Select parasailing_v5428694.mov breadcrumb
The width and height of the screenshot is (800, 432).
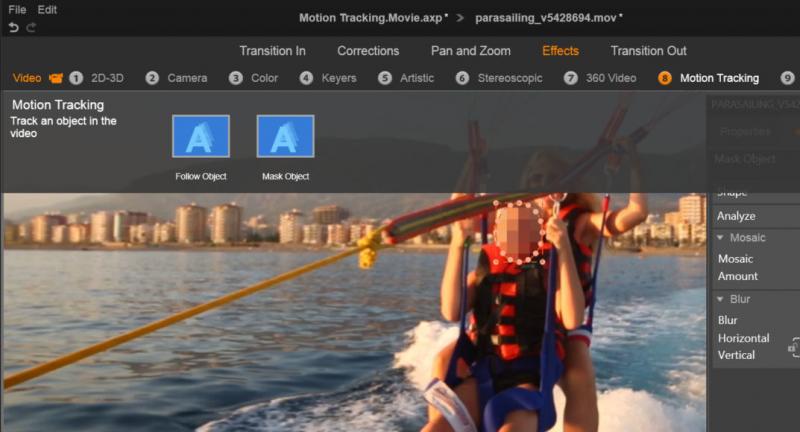(548, 18)
